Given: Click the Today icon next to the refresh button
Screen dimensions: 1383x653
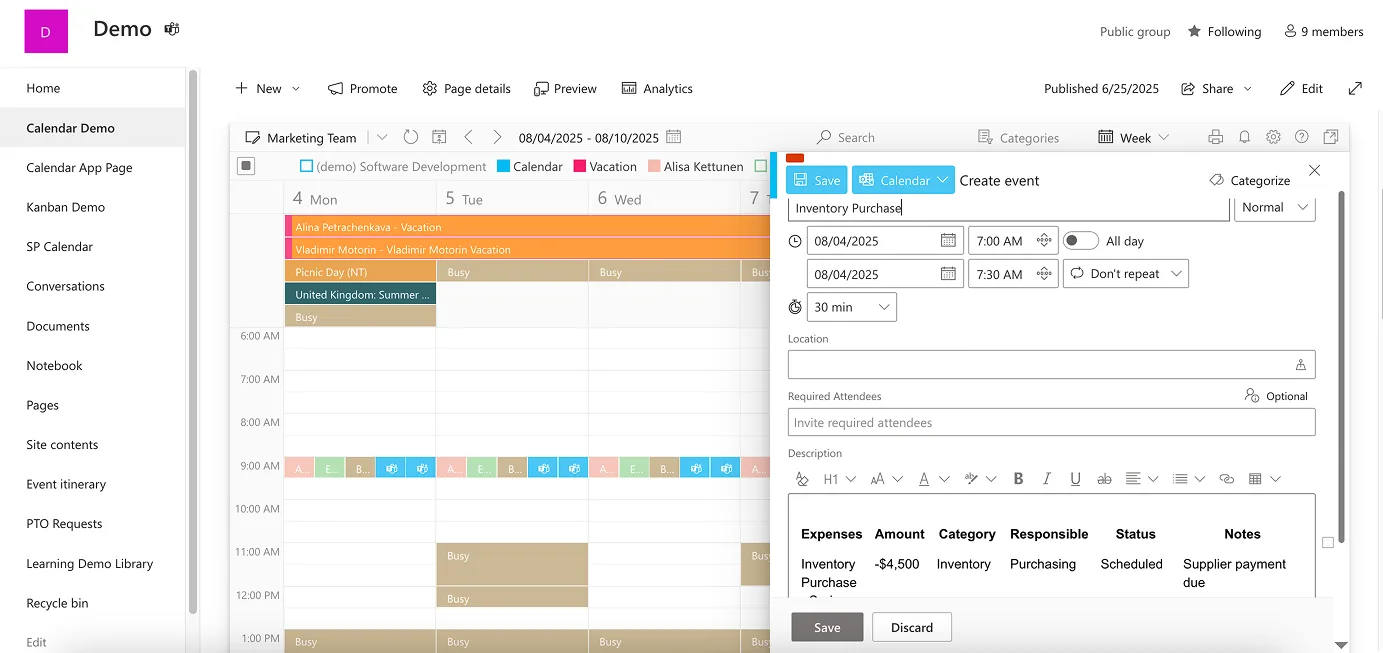Looking at the screenshot, I should point(439,137).
